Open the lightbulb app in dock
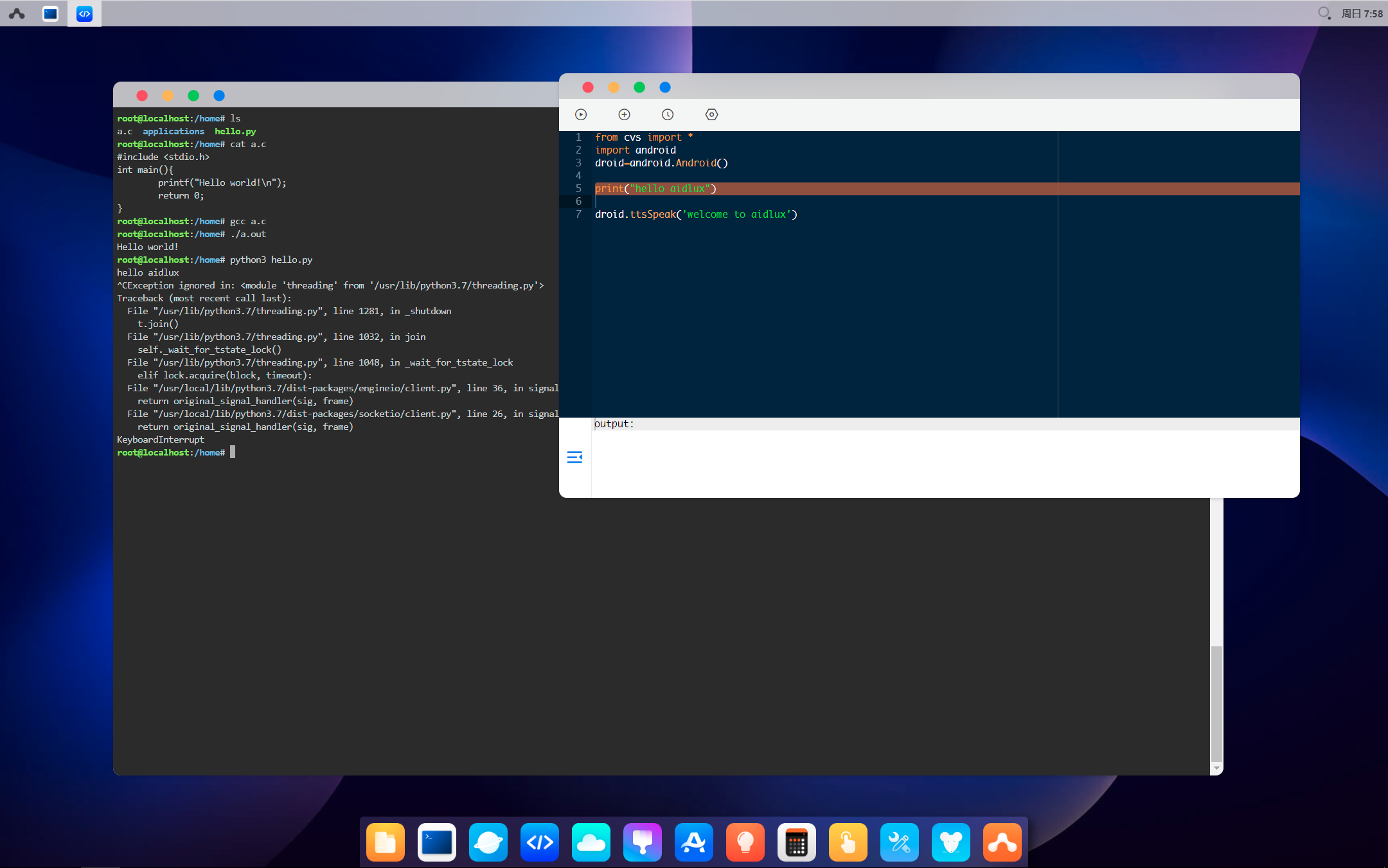The image size is (1388, 868). coord(745,842)
